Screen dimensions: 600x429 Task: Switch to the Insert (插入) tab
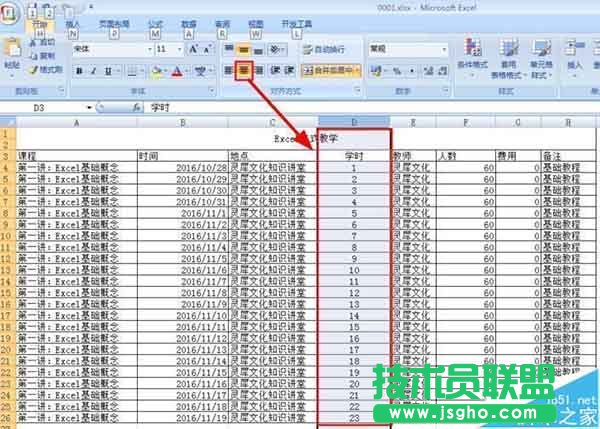(73, 24)
